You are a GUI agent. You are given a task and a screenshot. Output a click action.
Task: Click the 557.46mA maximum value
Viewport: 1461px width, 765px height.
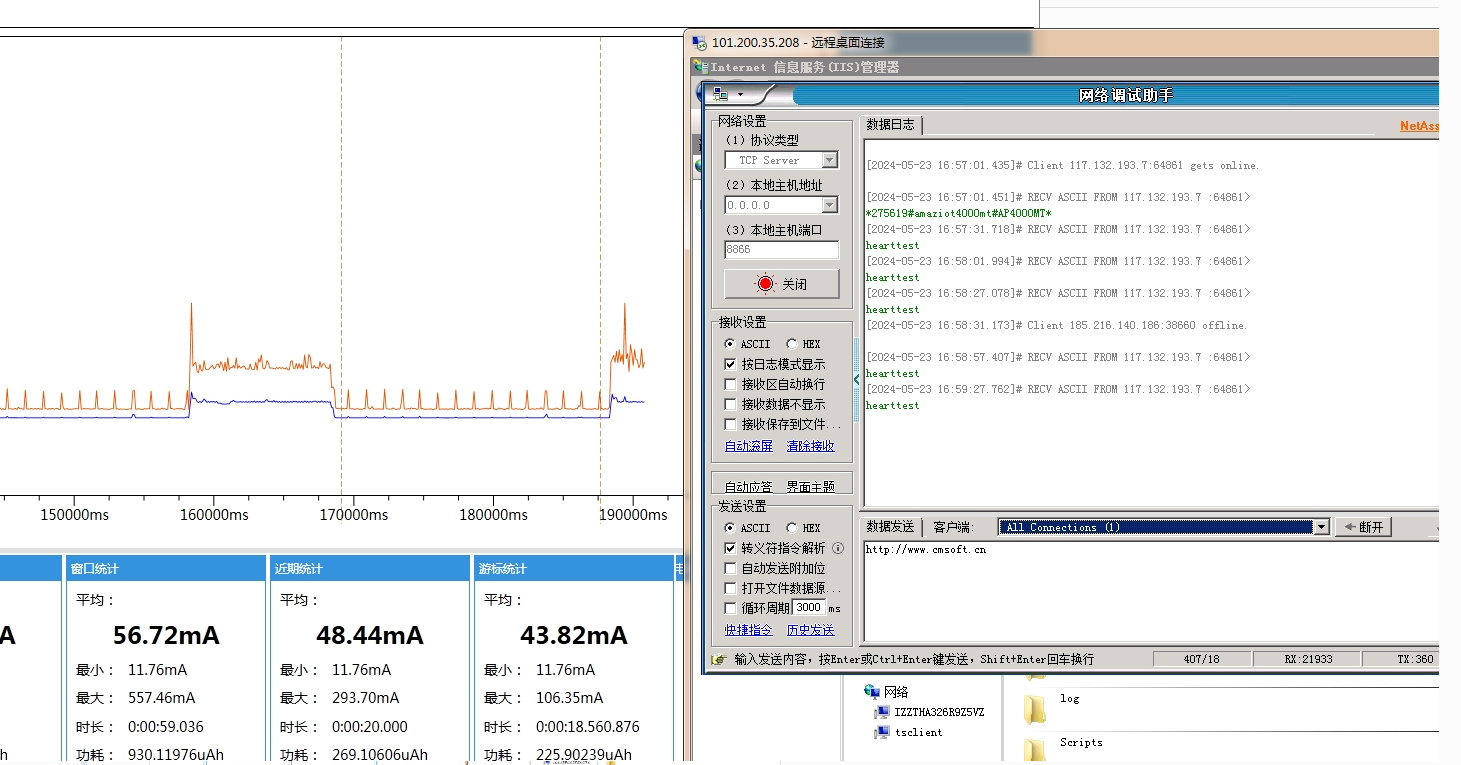coord(161,698)
